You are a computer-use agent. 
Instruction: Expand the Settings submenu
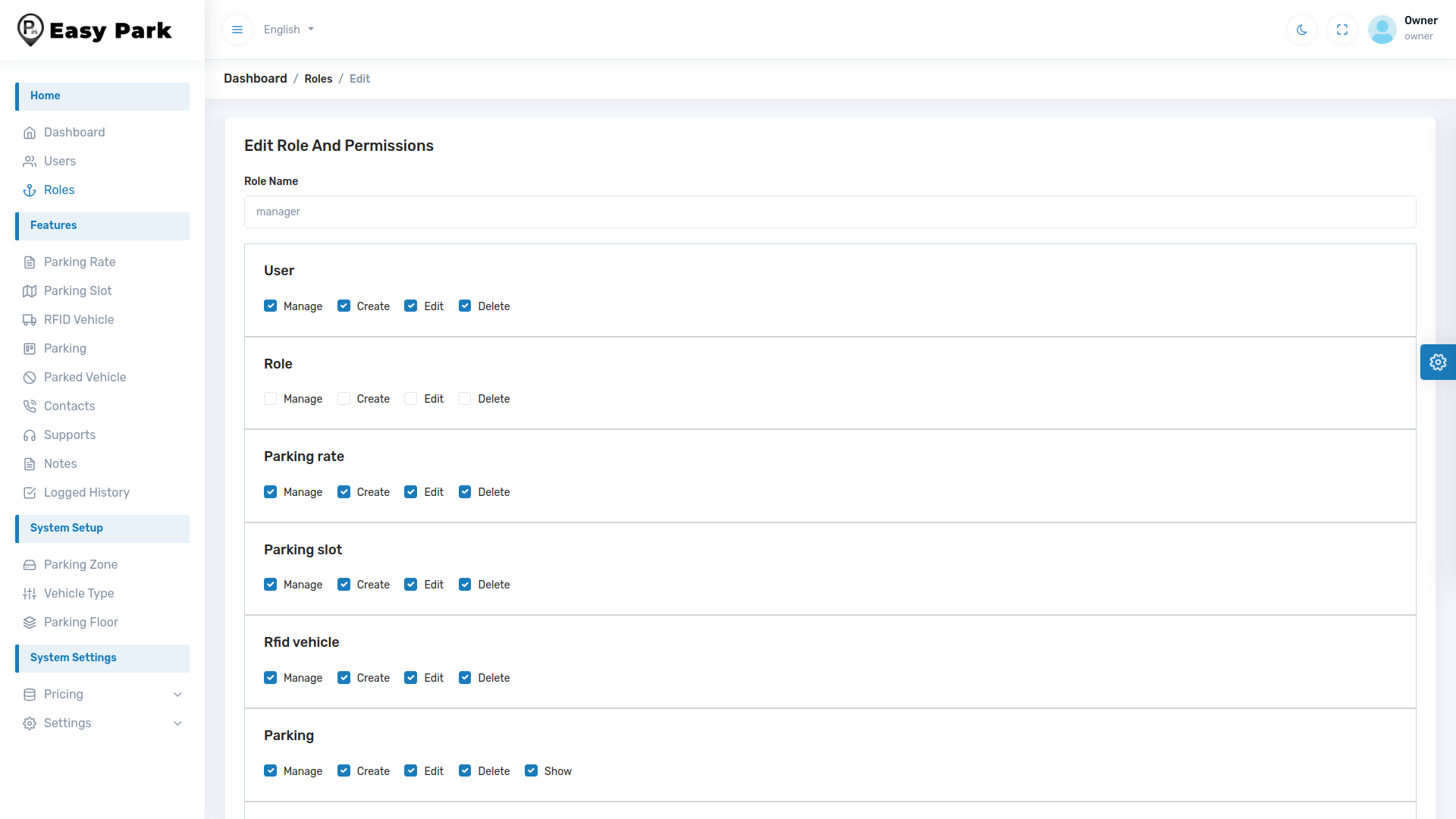point(177,723)
